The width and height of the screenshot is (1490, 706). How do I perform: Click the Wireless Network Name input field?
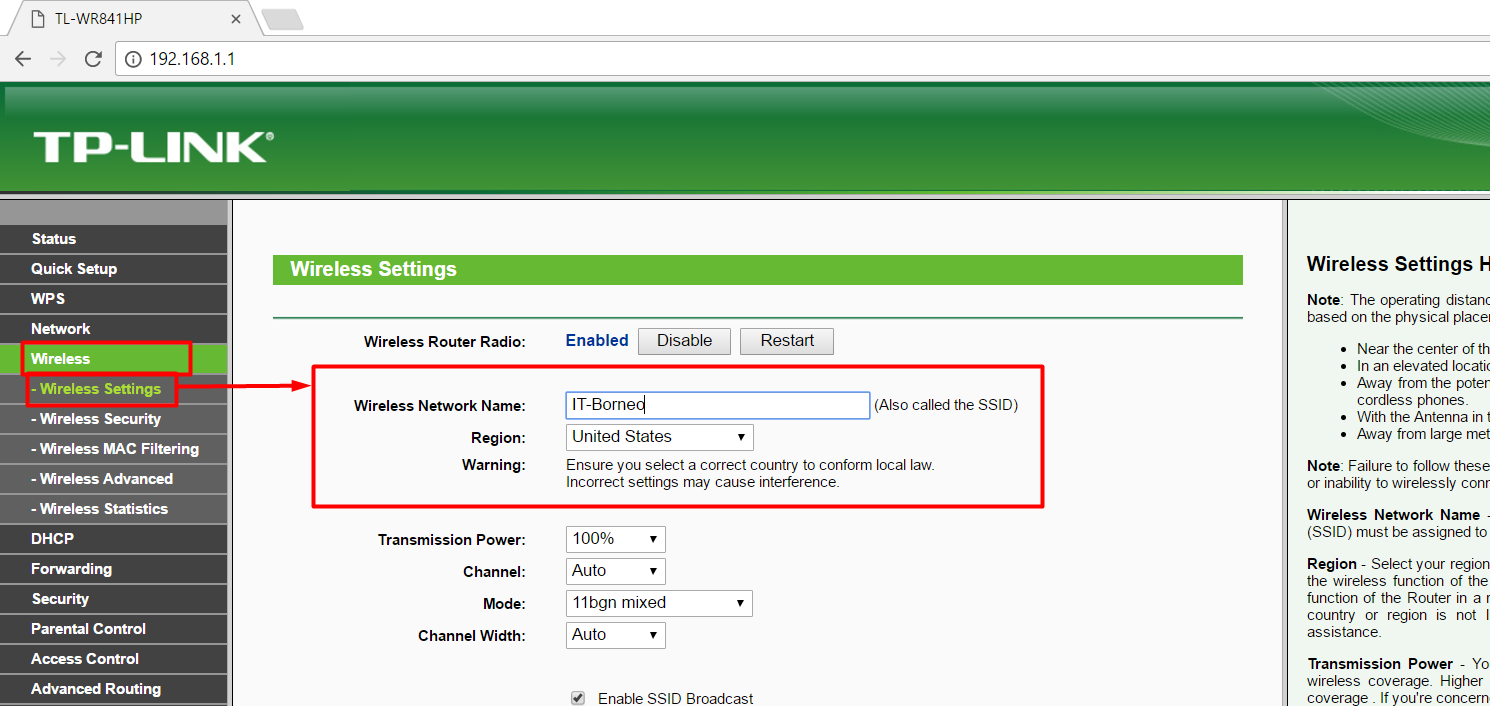click(717, 404)
